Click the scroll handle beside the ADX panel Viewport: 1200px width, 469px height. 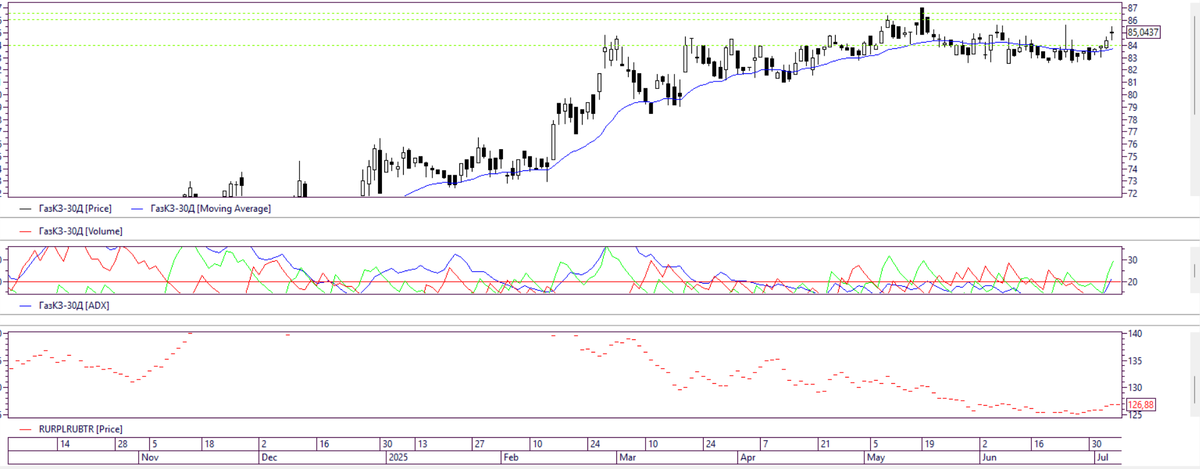[x=1194, y=270]
